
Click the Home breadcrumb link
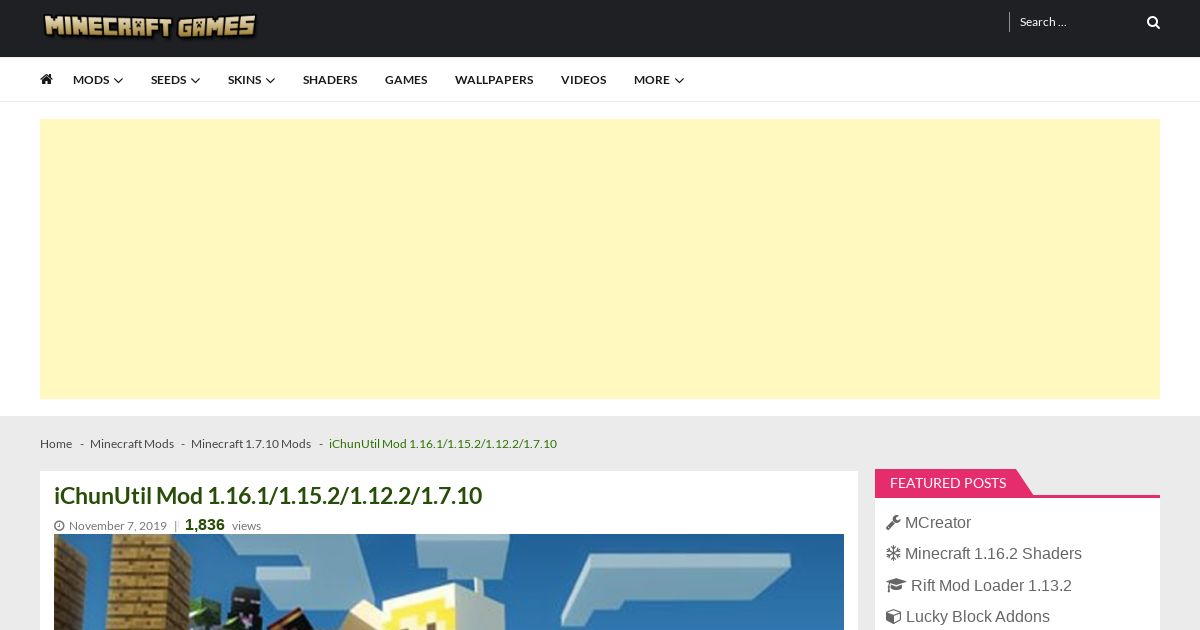click(x=56, y=444)
